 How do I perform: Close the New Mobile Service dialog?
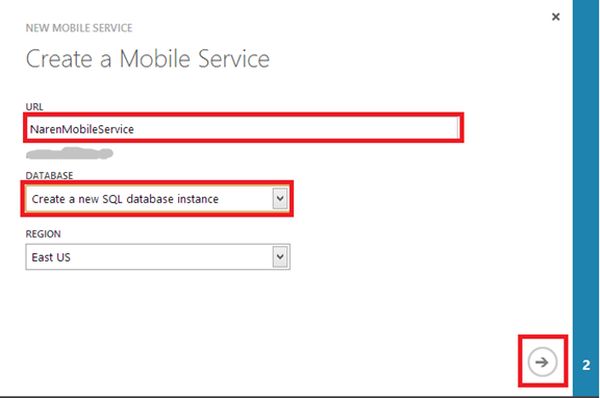coord(556,16)
